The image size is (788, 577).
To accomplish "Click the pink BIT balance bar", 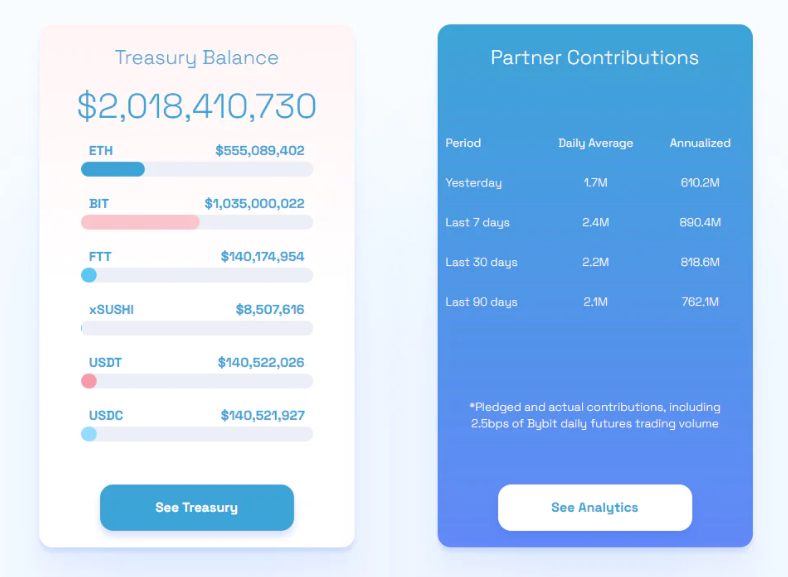I will (x=197, y=222).
